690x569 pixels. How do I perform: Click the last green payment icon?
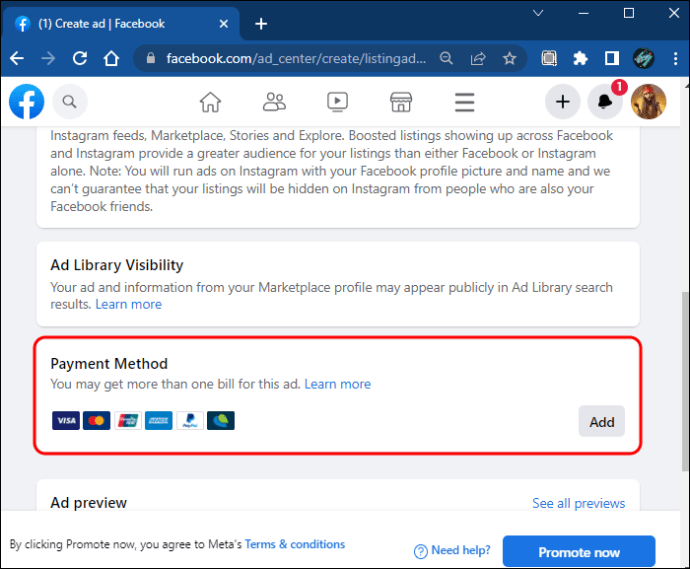pyautogui.click(x=221, y=421)
